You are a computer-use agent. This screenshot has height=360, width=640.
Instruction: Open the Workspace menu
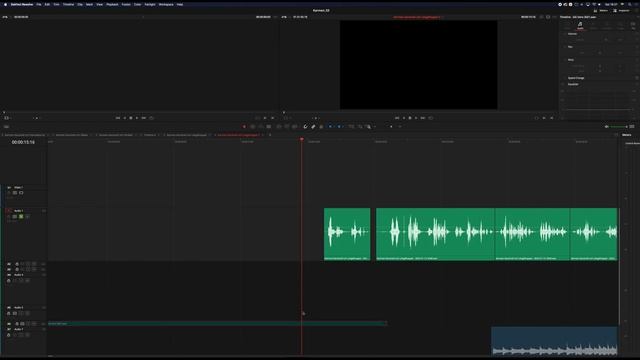tap(166, 4)
